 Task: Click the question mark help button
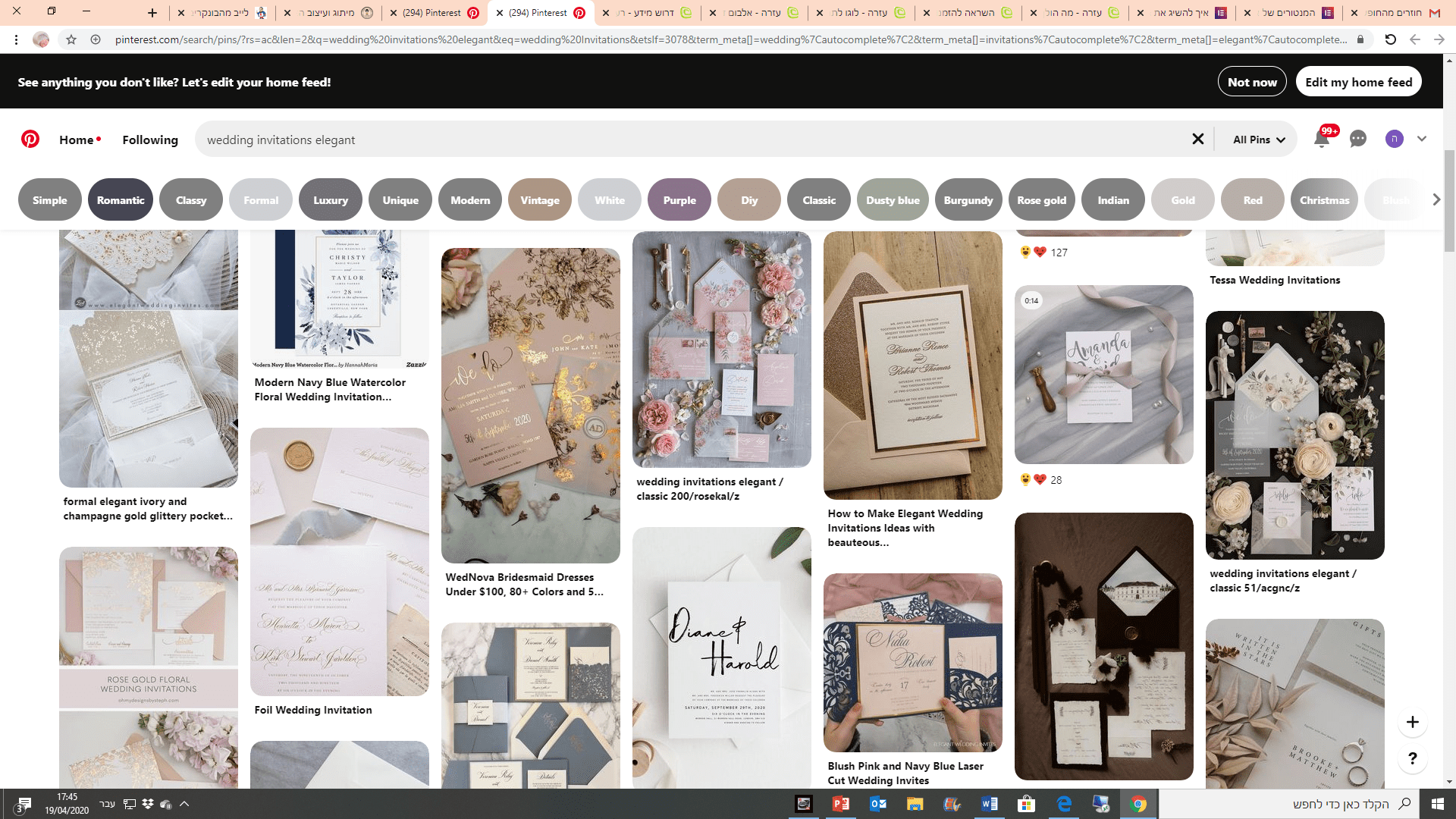click(1412, 758)
